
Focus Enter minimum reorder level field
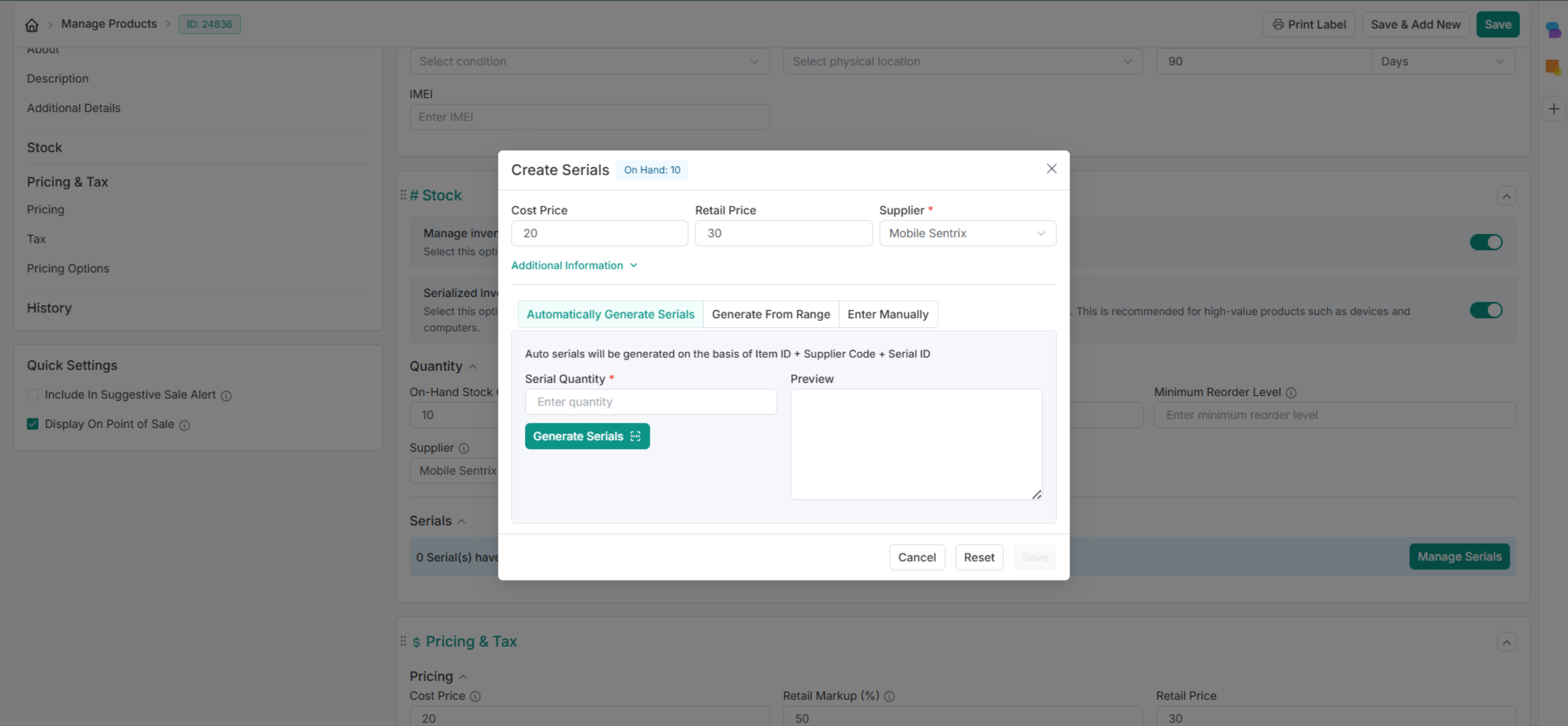1334,415
